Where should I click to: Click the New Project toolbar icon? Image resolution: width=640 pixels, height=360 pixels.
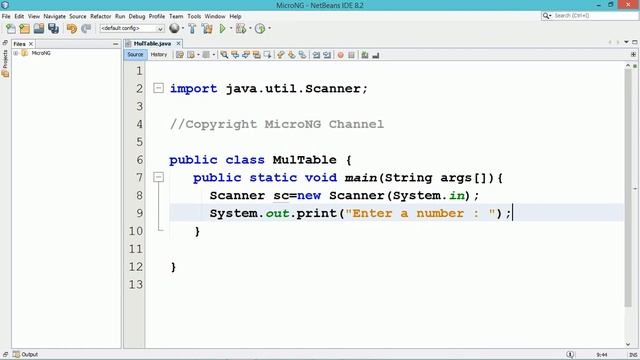tap(24, 29)
